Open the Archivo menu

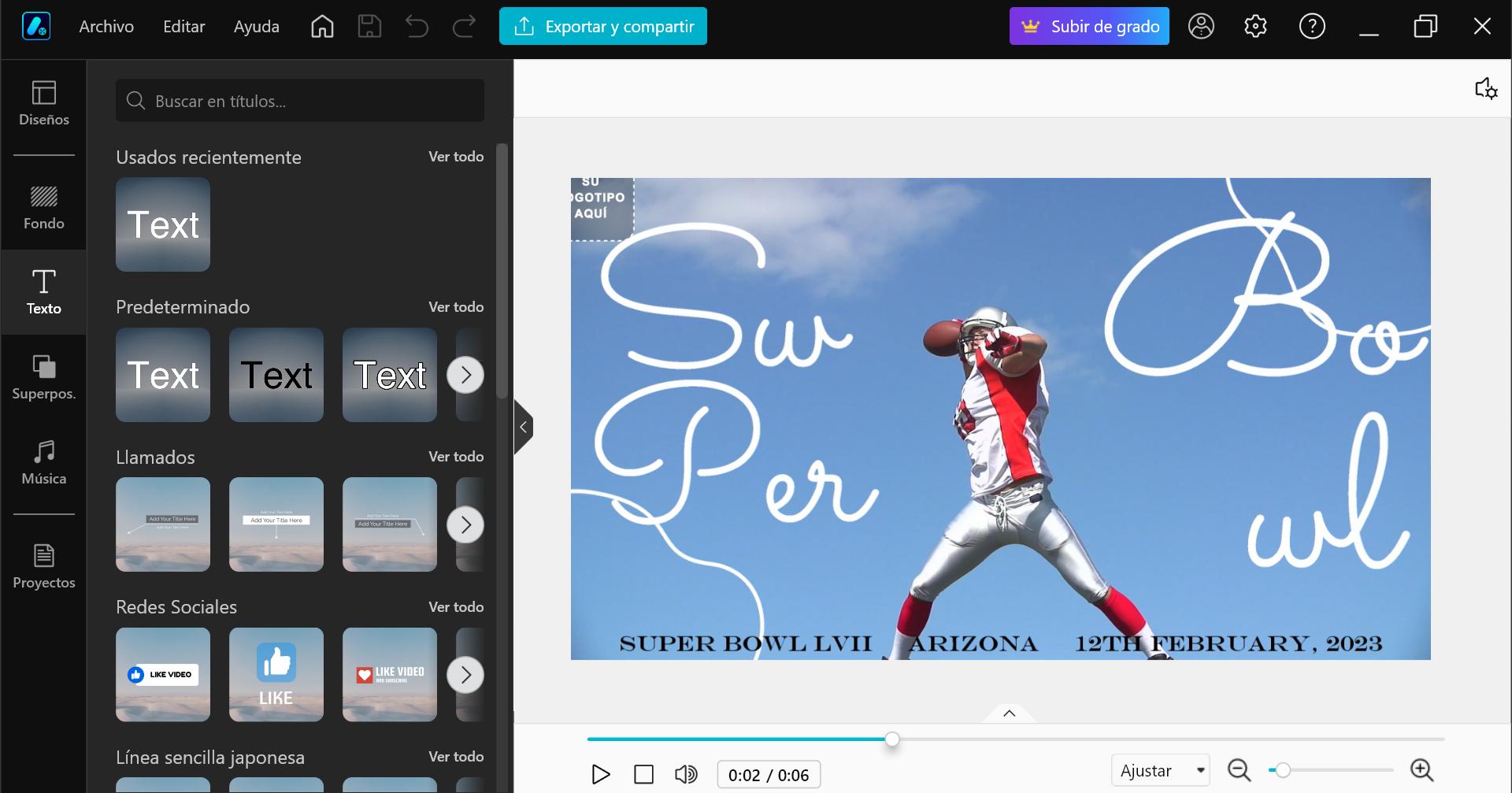pos(106,26)
